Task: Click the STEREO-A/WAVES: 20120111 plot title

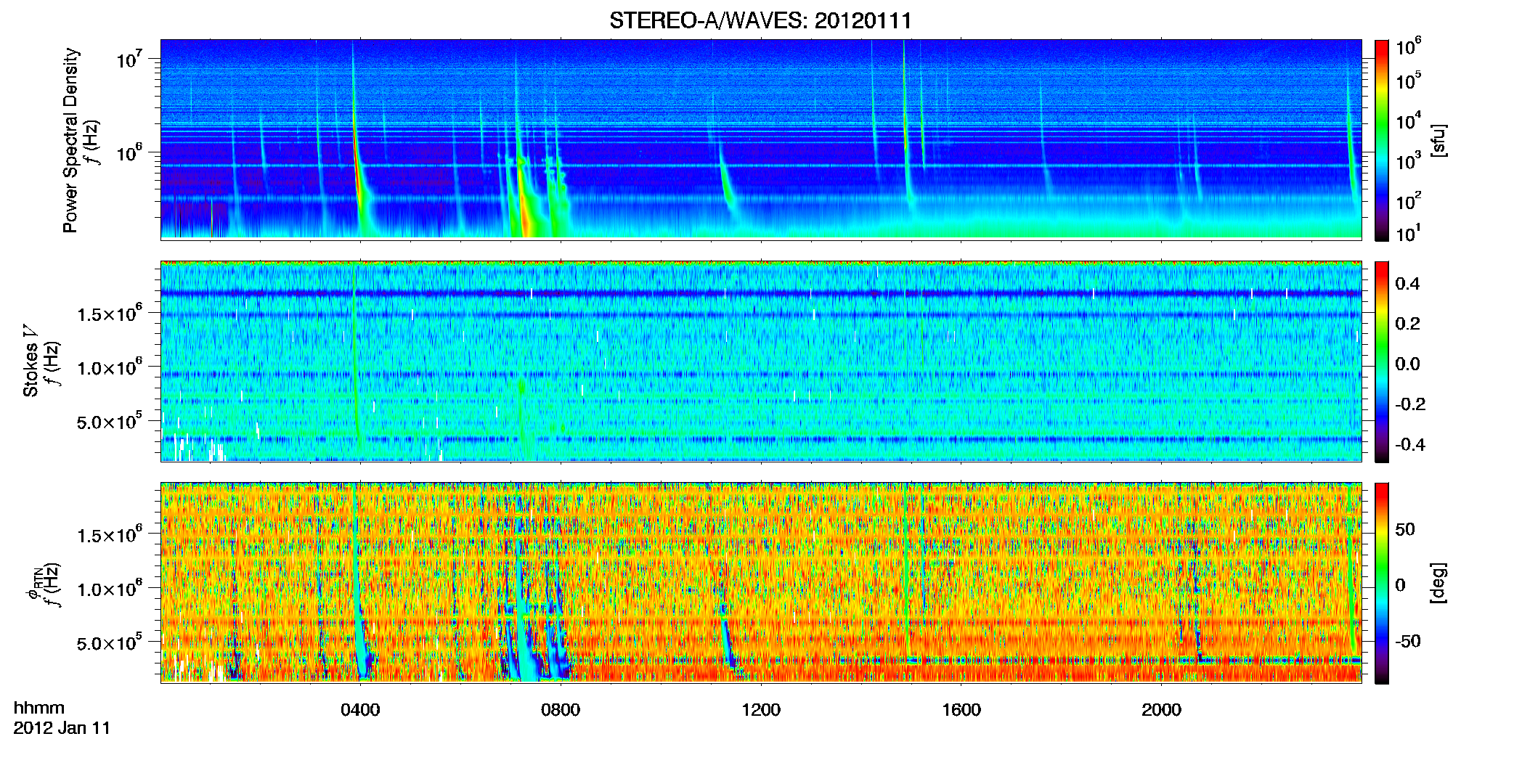Action: (x=760, y=20)
